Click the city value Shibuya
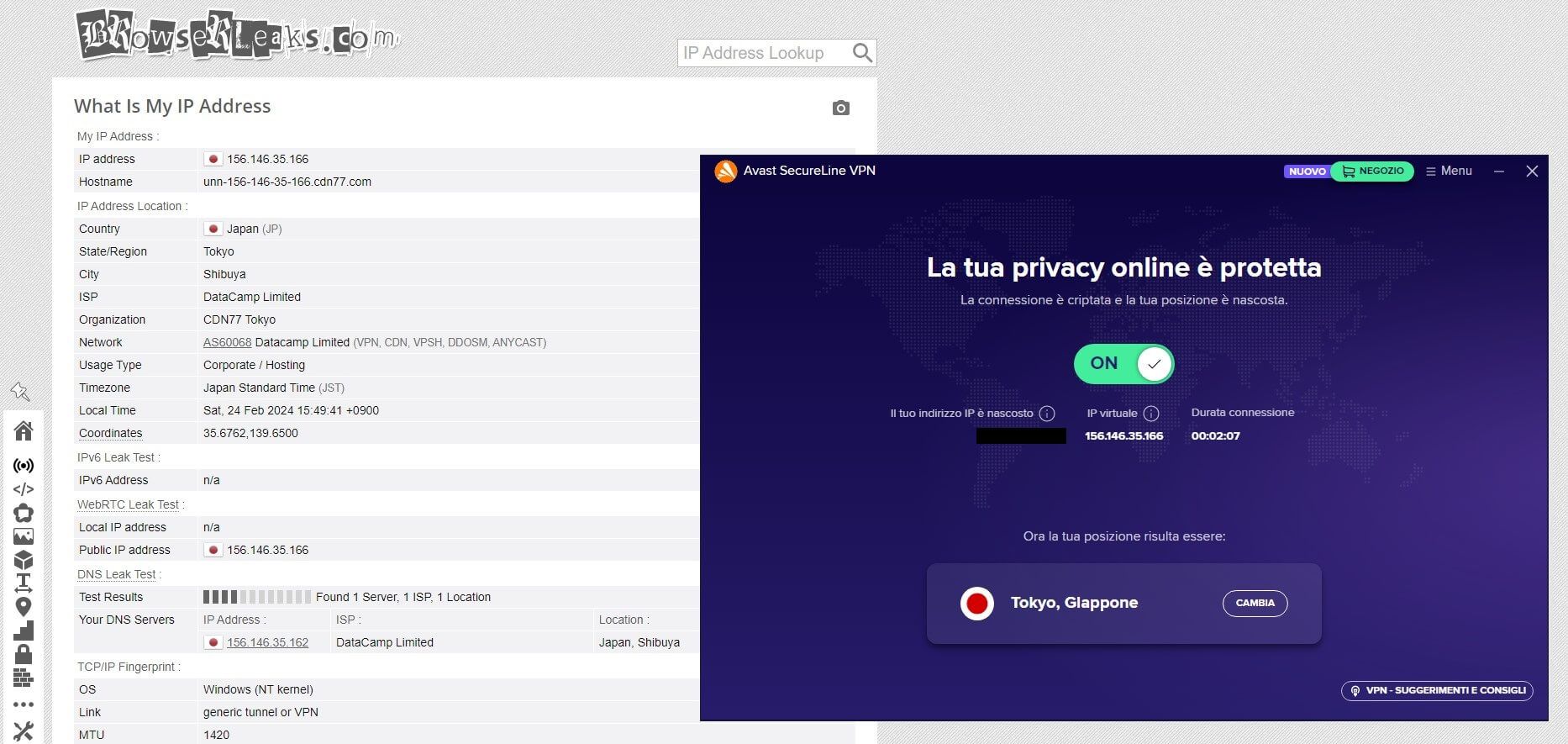This screenshot has height=744, width=1568. coord(224,274)
